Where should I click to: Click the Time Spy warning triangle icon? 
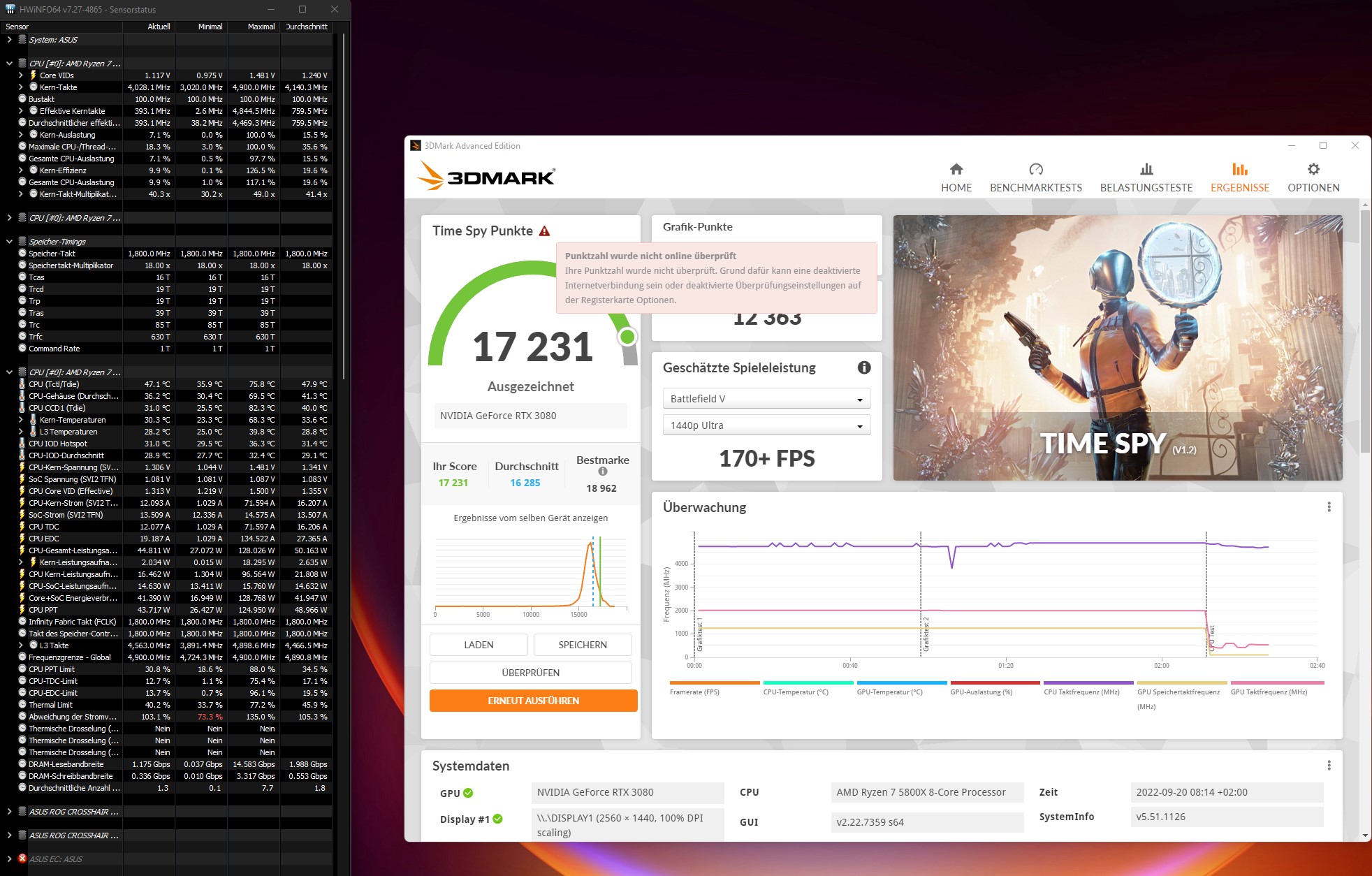(x=545, y=231)
